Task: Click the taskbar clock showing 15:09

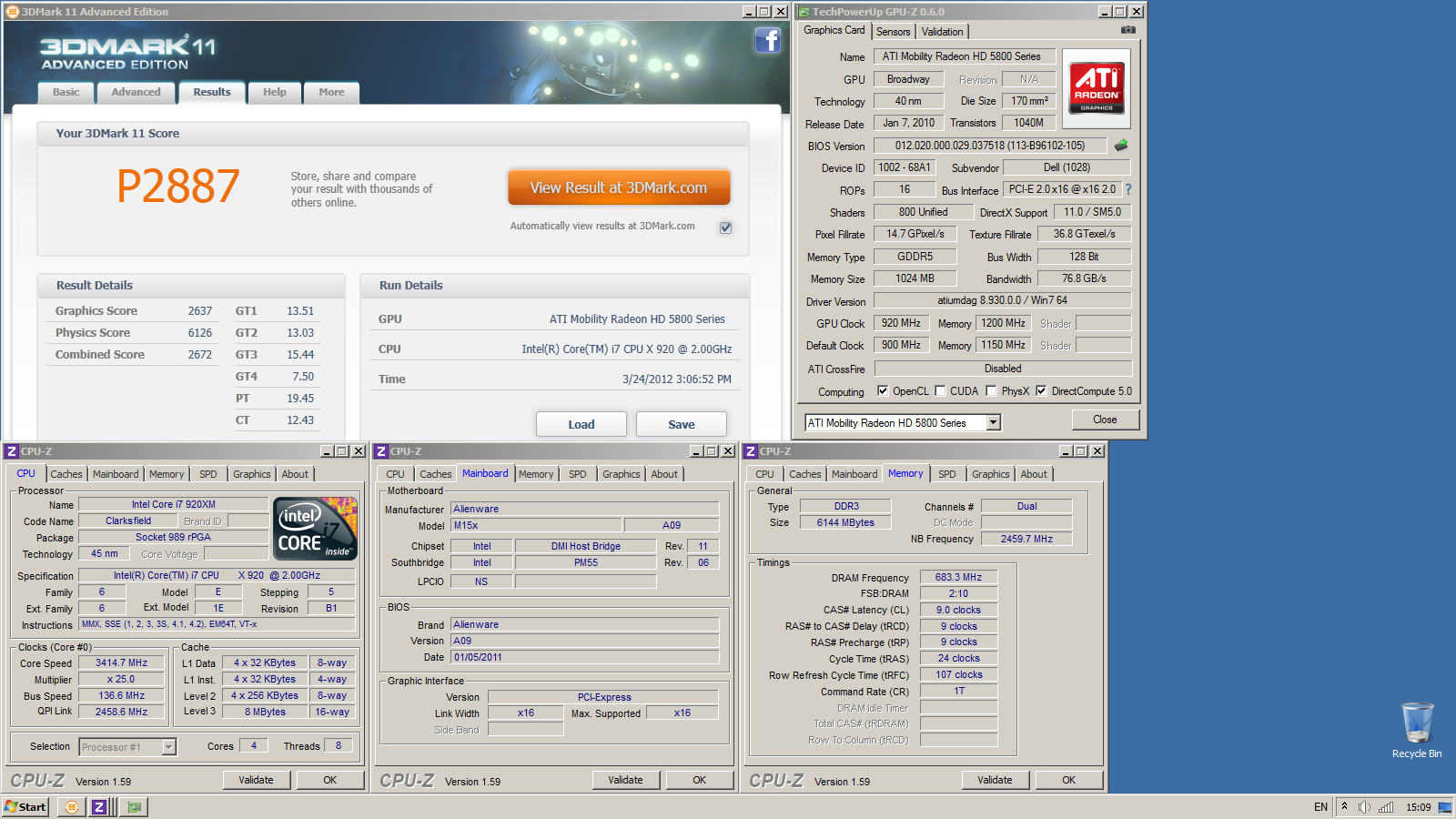Action: pos(1418,807)
